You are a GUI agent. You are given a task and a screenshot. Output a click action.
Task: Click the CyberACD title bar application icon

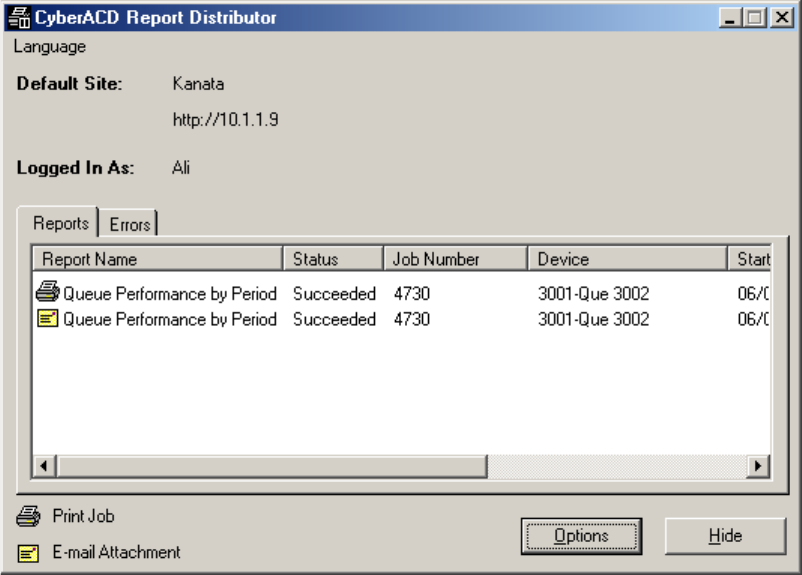pos(19,17)
